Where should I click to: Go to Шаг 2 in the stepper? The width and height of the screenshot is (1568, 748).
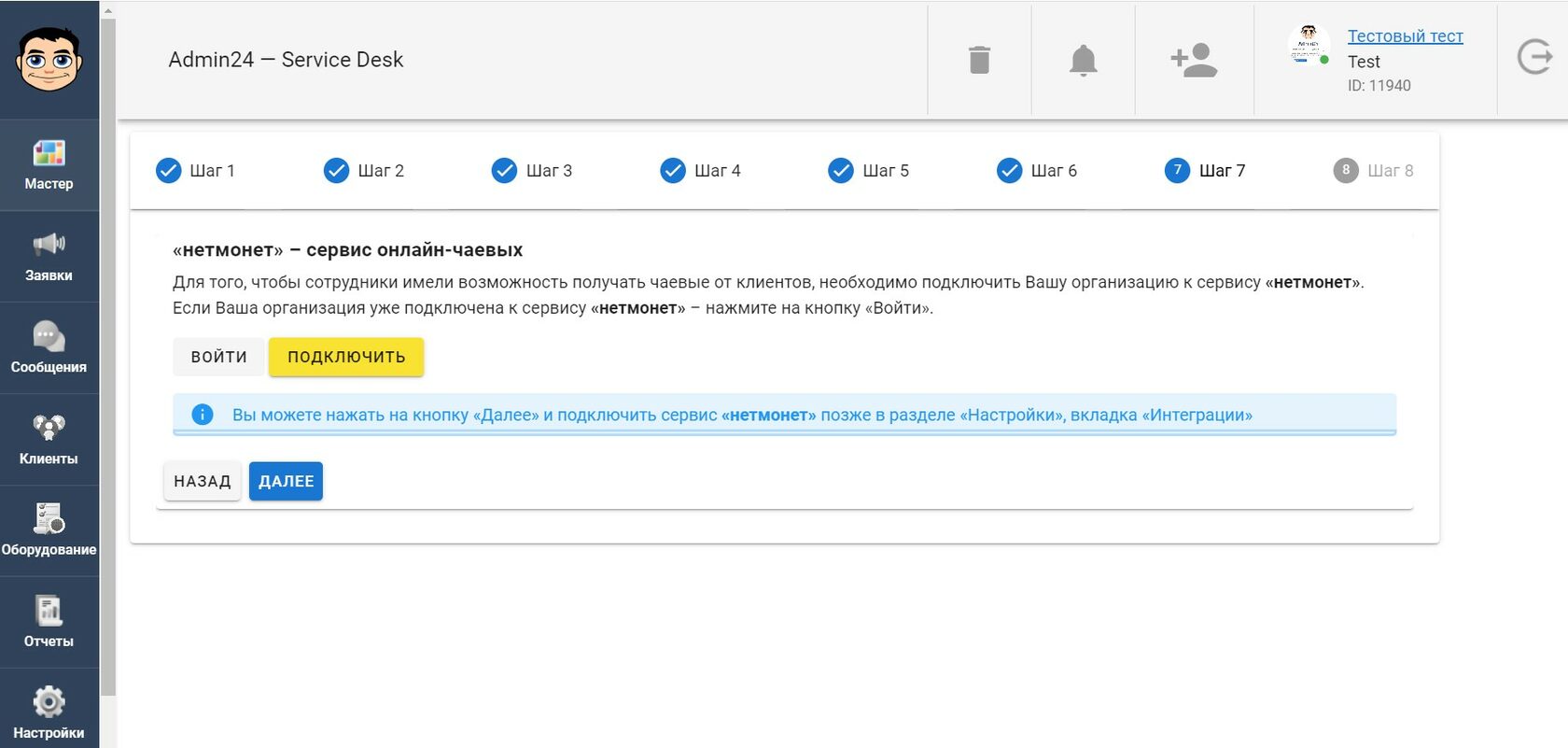coord(363,171)
